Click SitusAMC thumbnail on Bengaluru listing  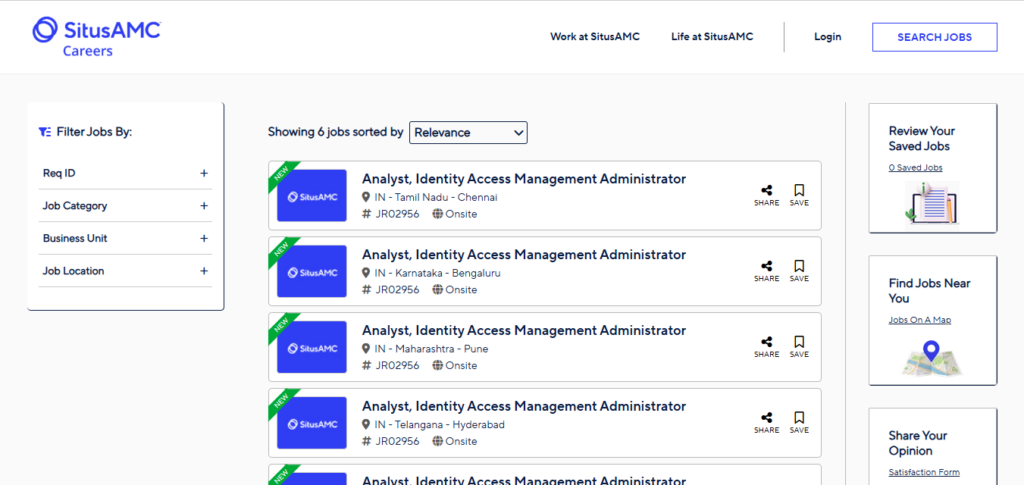click(x=312, y=272)
